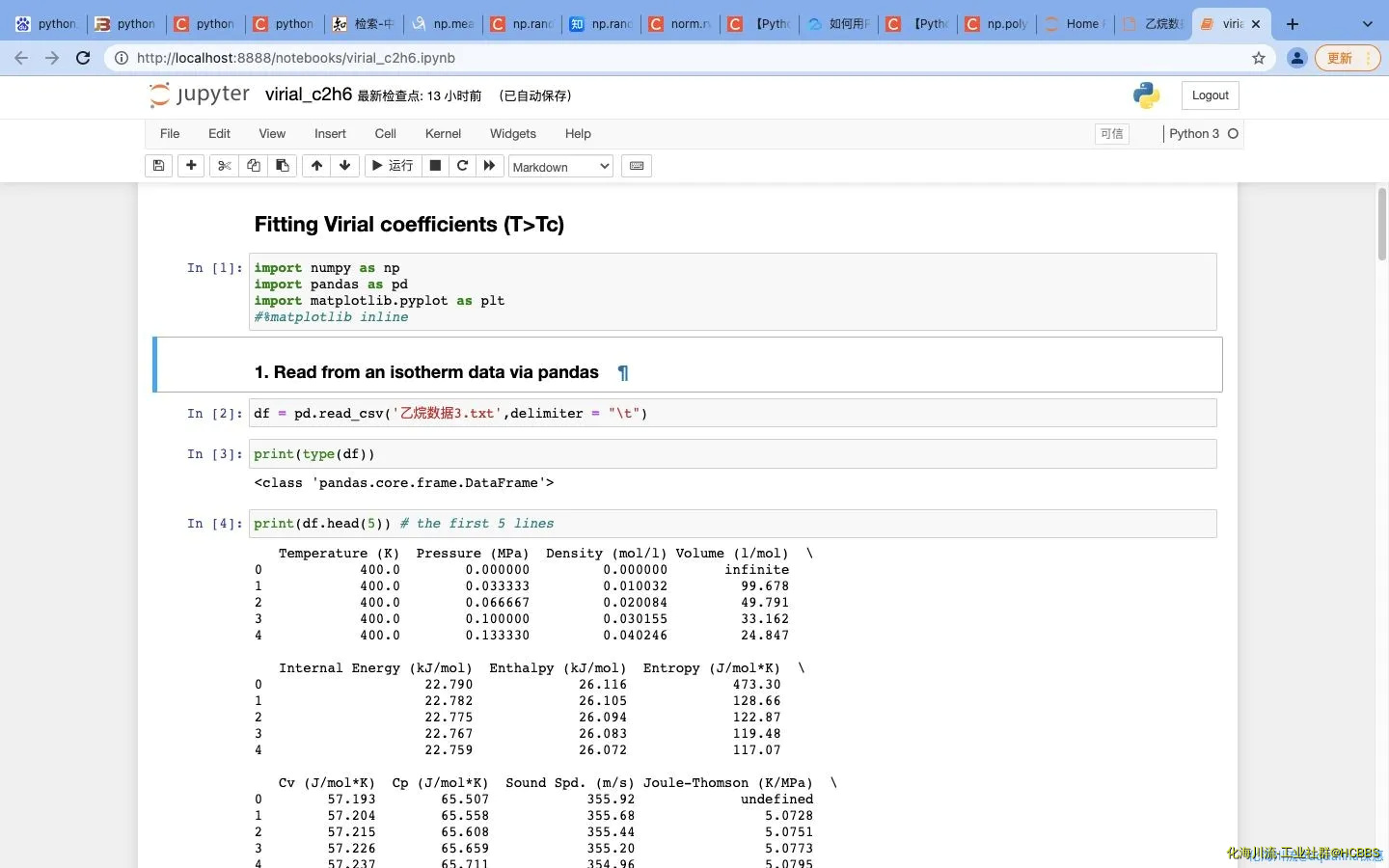1389x868 pixels.
Task: Rename the notebook title virial_c2h6
Action: coord(309,95)
